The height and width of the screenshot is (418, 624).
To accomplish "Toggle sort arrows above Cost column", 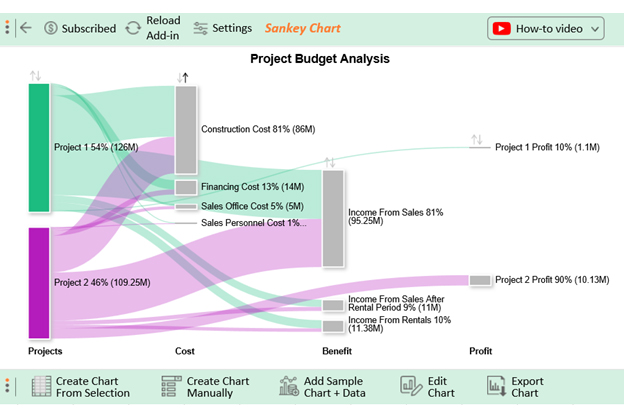I will (183, 78).
